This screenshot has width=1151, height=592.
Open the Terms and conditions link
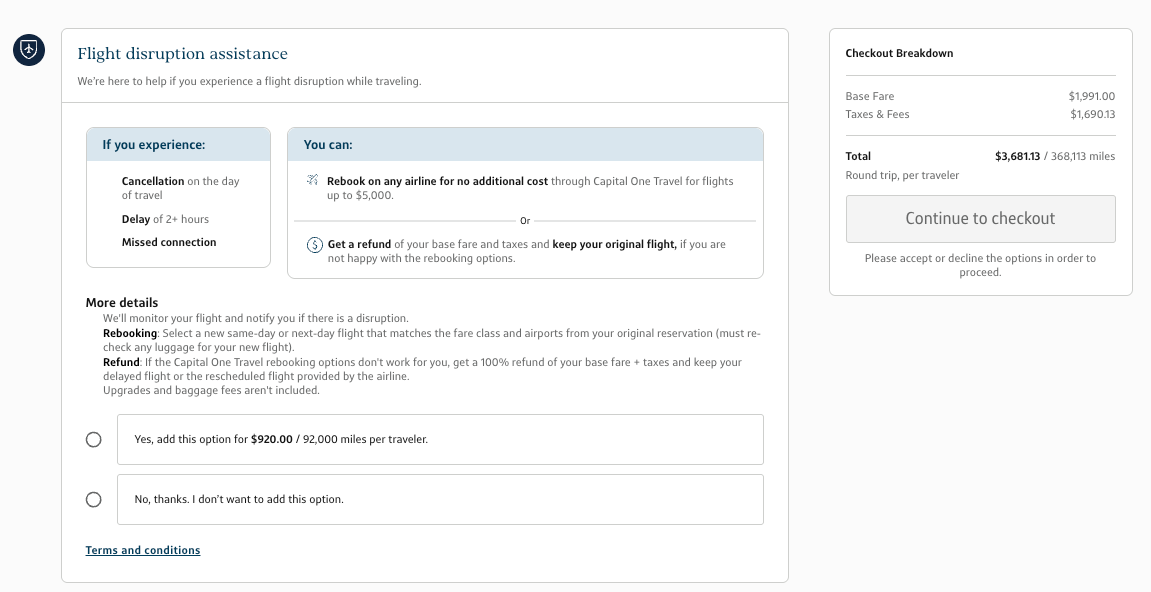[x=142, y=550]
